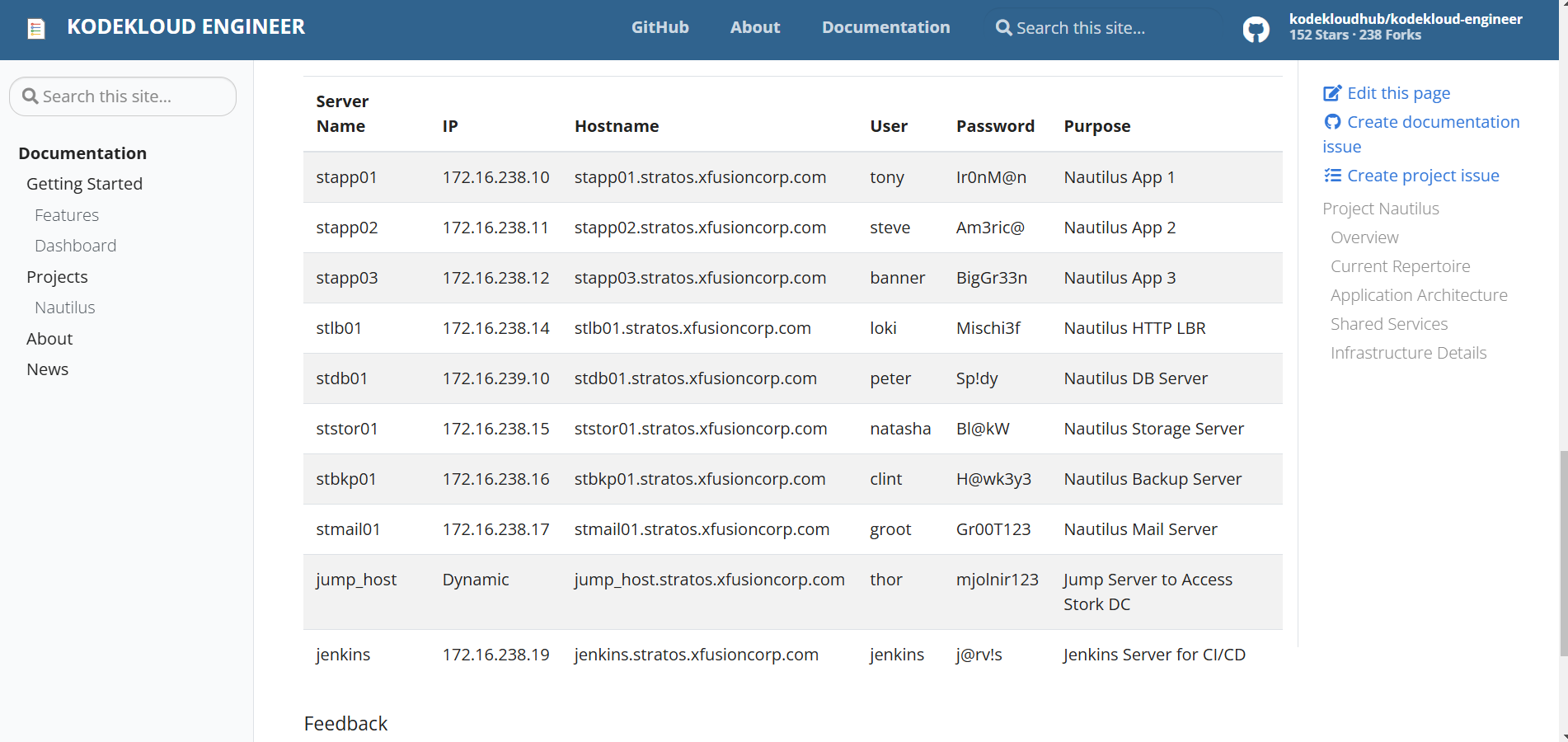The width and height of the screenshot is (1568, 742).
Task: Click the page vertical scrollbar thumb
Action: [x=1563, y=552]
